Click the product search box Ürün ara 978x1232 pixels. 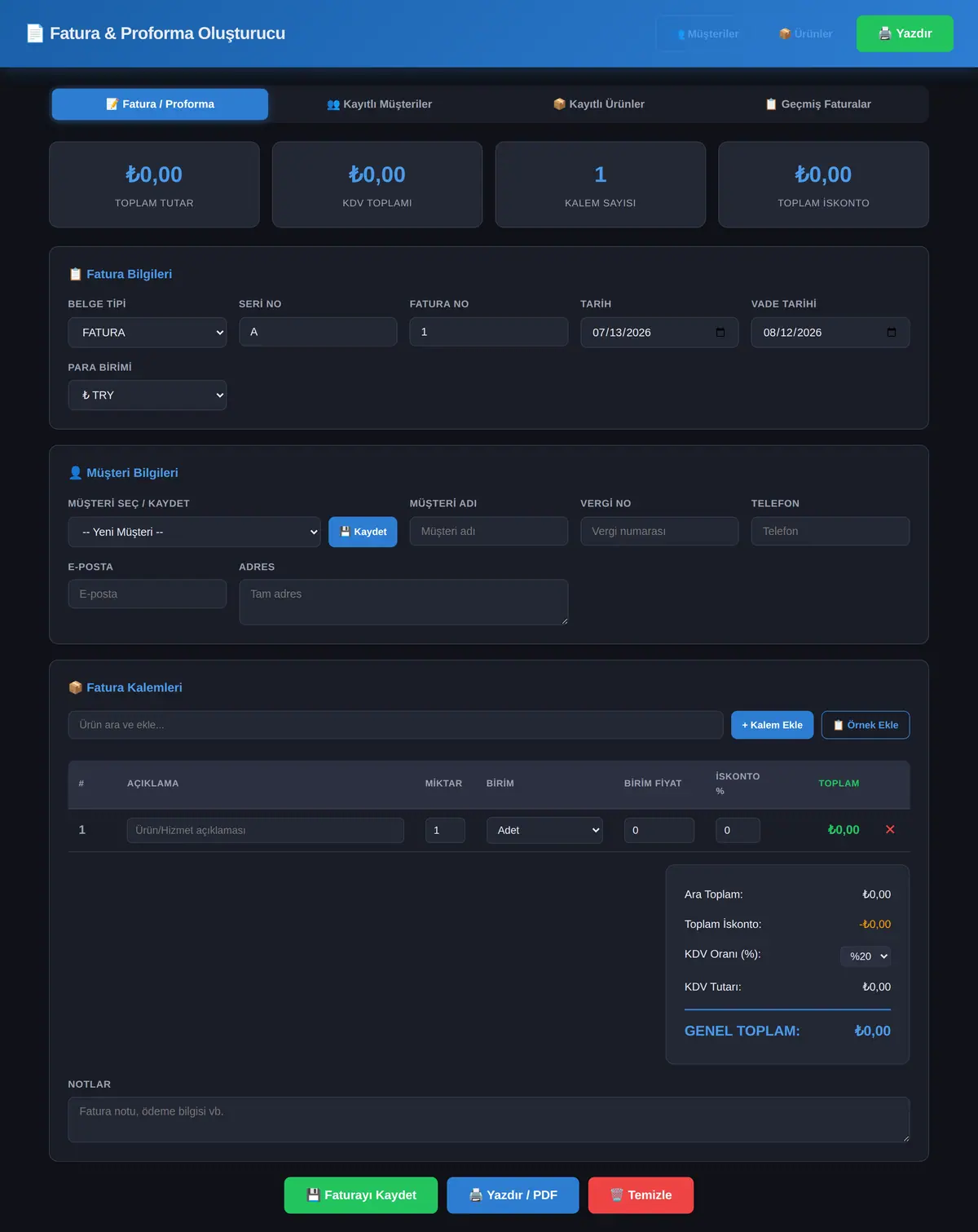(395, 725)
